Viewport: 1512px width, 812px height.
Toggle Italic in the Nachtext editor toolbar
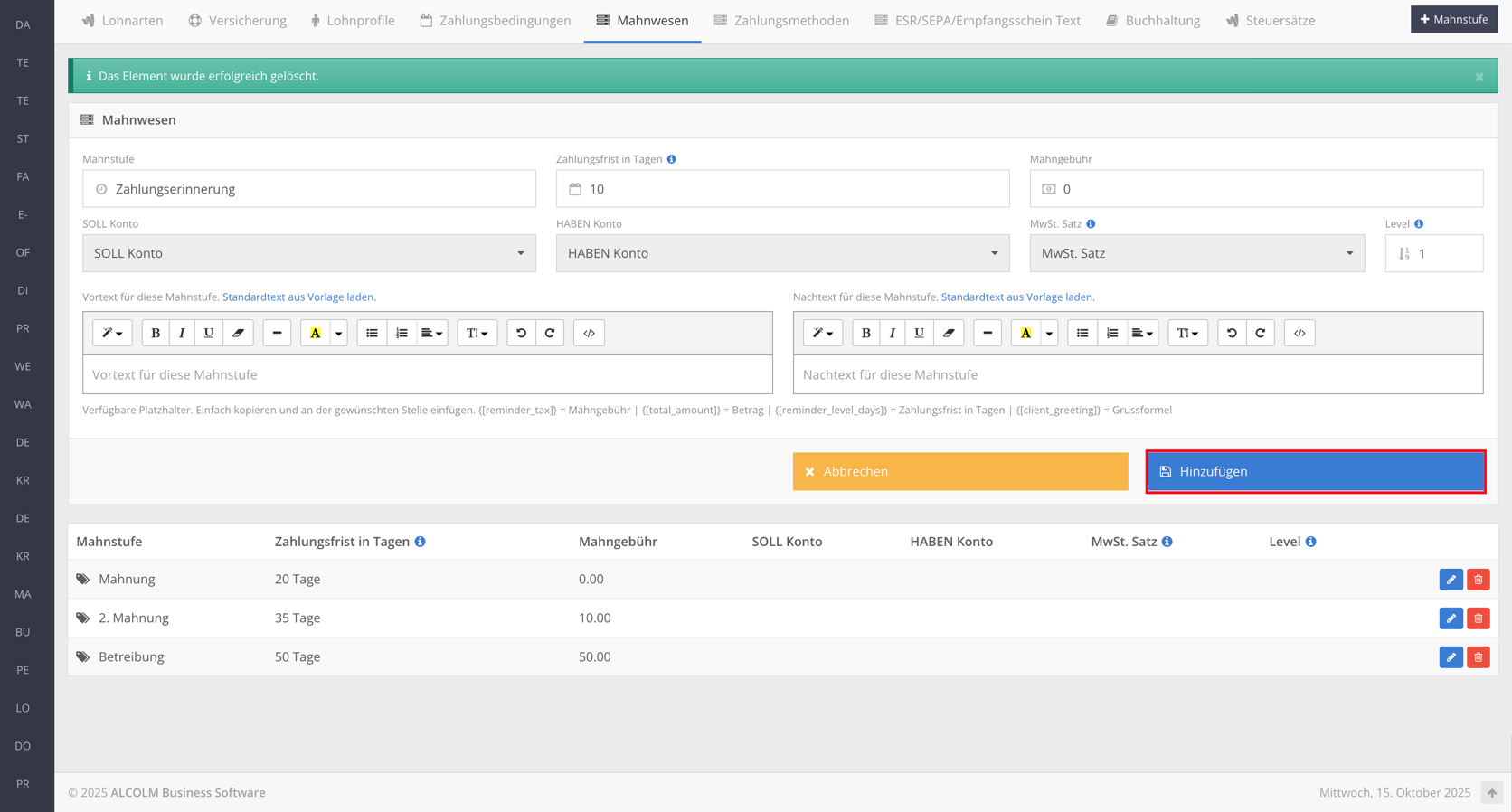pyautogui.click(x=893, y=333)
